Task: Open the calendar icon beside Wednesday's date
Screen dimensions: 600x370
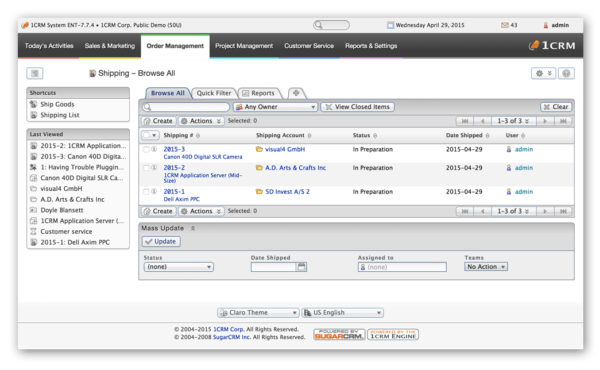Action: (390, 25)
